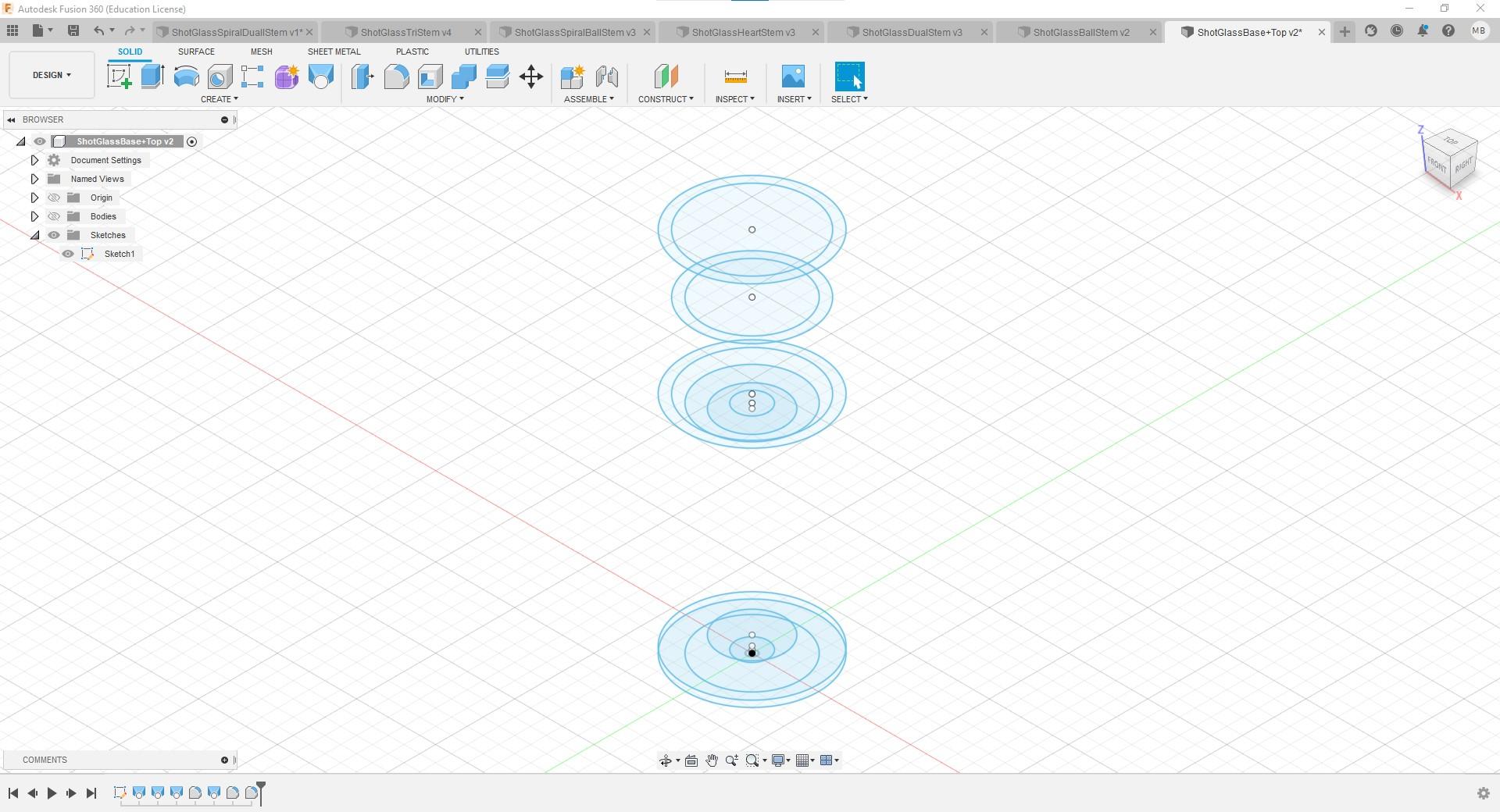
Task: Switch to the SURFACE tab
Action: pyautogui.click(x=196, y=52)
